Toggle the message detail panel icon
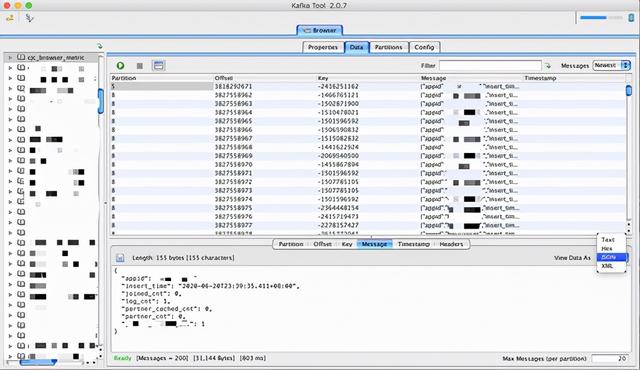The width and height of the screenshot is (640, 370). 158,65
